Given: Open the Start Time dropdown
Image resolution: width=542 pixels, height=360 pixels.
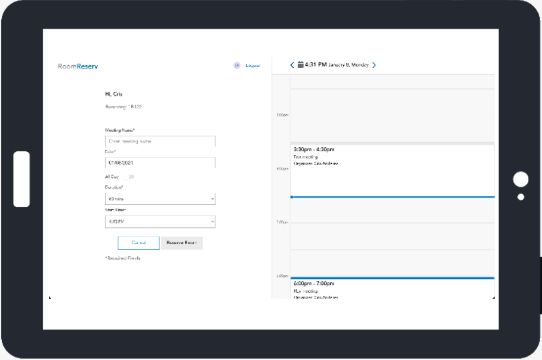Looking at the screenshot, I should pyautogui.click(x=160, y=221).
